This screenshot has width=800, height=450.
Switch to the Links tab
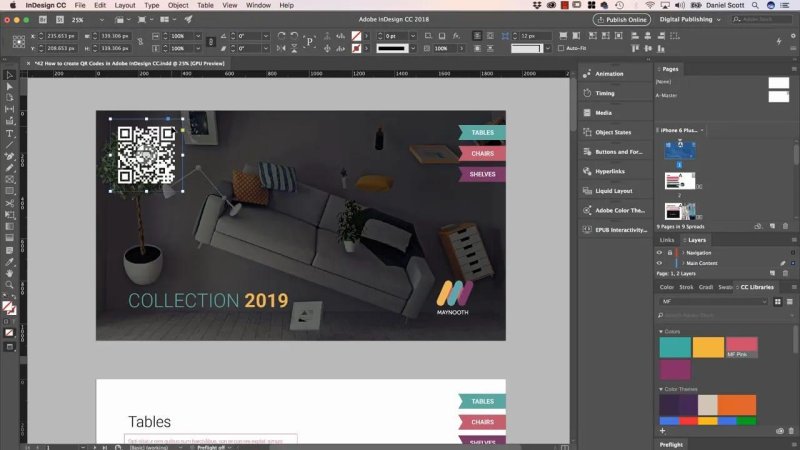pos(667,240)
